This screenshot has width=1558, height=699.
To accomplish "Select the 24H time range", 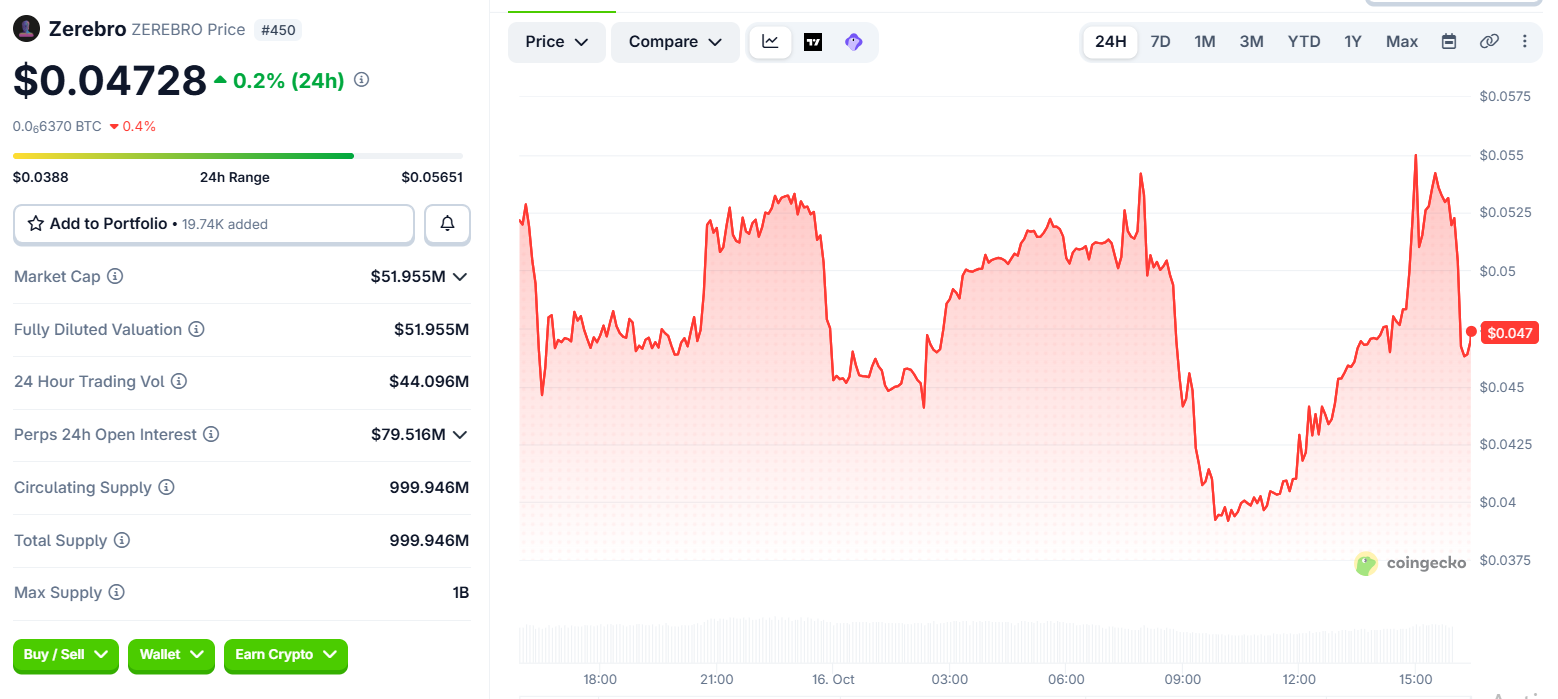I will pos(1110,42).
